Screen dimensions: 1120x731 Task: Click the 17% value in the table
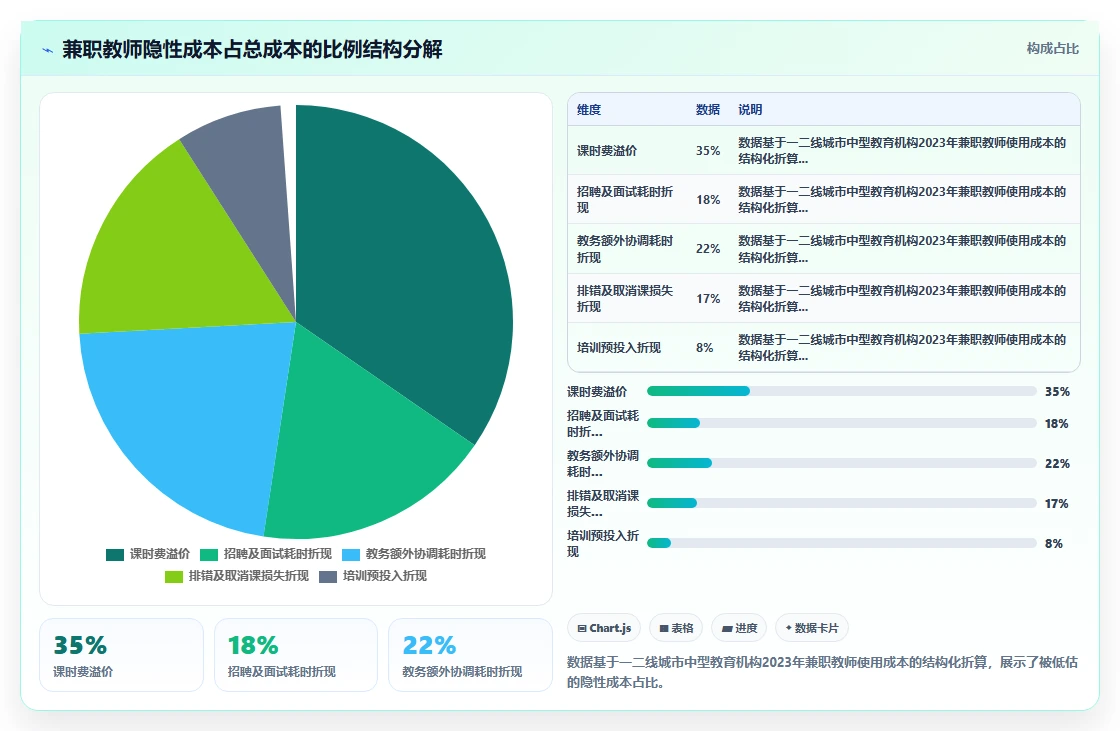(708, 299)
